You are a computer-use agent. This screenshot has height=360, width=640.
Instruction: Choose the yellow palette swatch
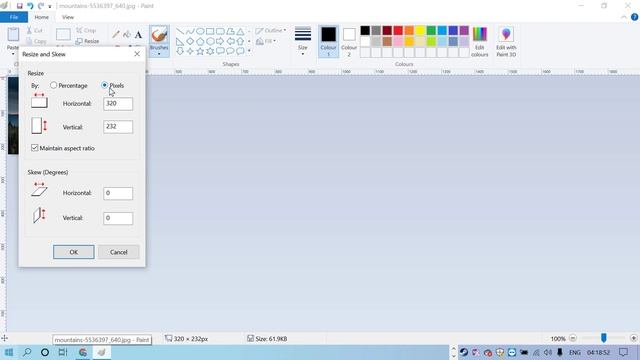click(x=420, y=30)
